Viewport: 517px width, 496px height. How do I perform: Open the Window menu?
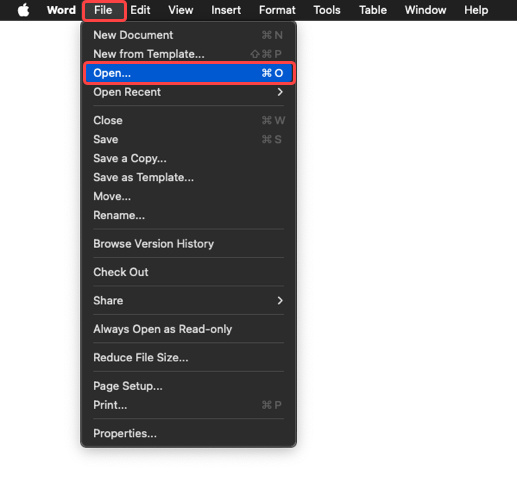(425, 10)
